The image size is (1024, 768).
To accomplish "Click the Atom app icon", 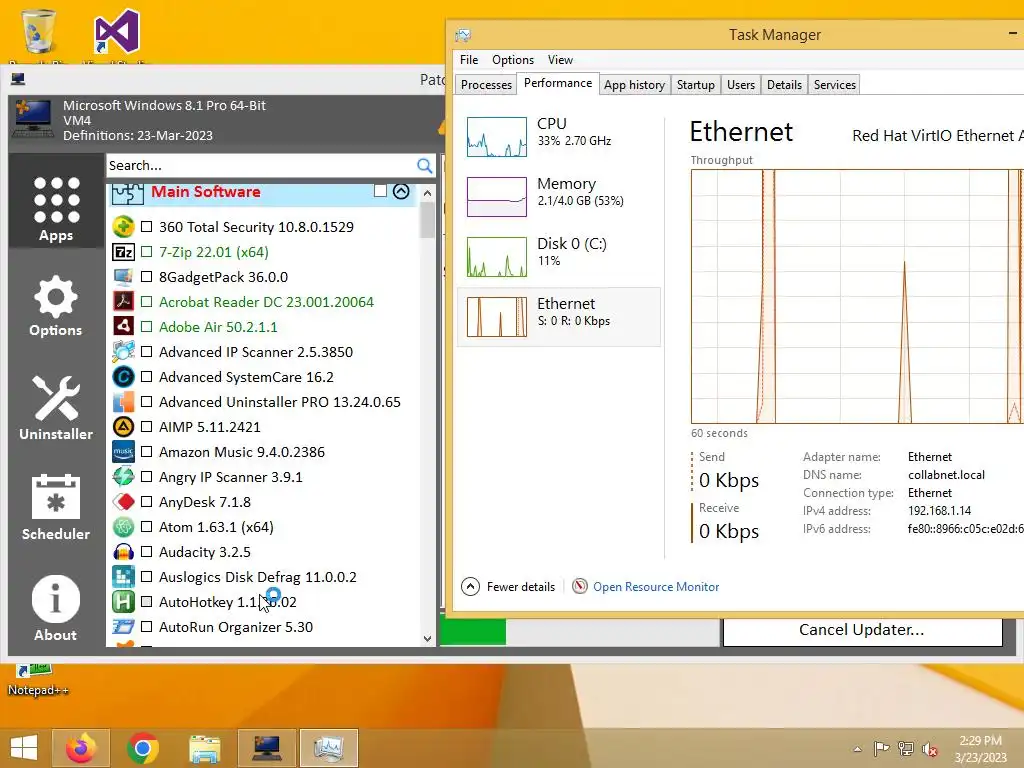I will pos(123,527).
